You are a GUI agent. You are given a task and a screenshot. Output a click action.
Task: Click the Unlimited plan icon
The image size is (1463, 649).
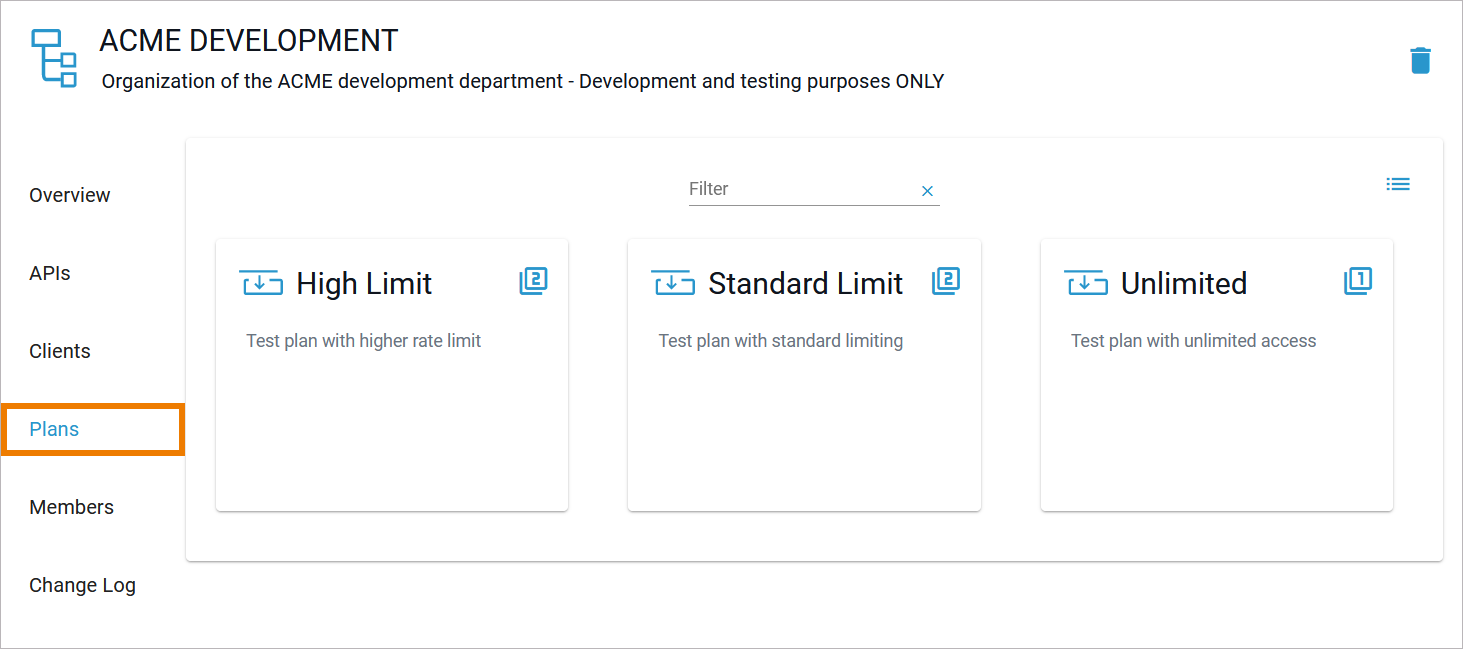coord(1086,283)
